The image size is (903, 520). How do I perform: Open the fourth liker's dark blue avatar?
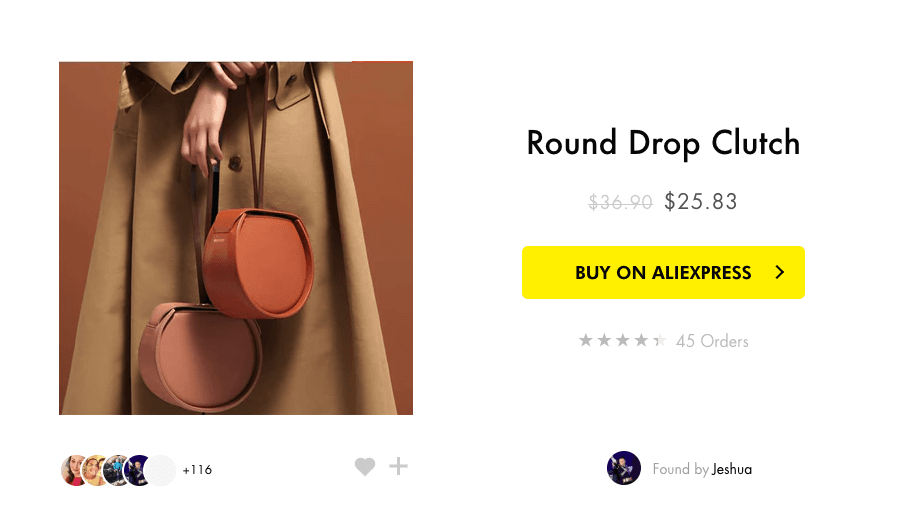pyautogui.click(x=136, y=470)
